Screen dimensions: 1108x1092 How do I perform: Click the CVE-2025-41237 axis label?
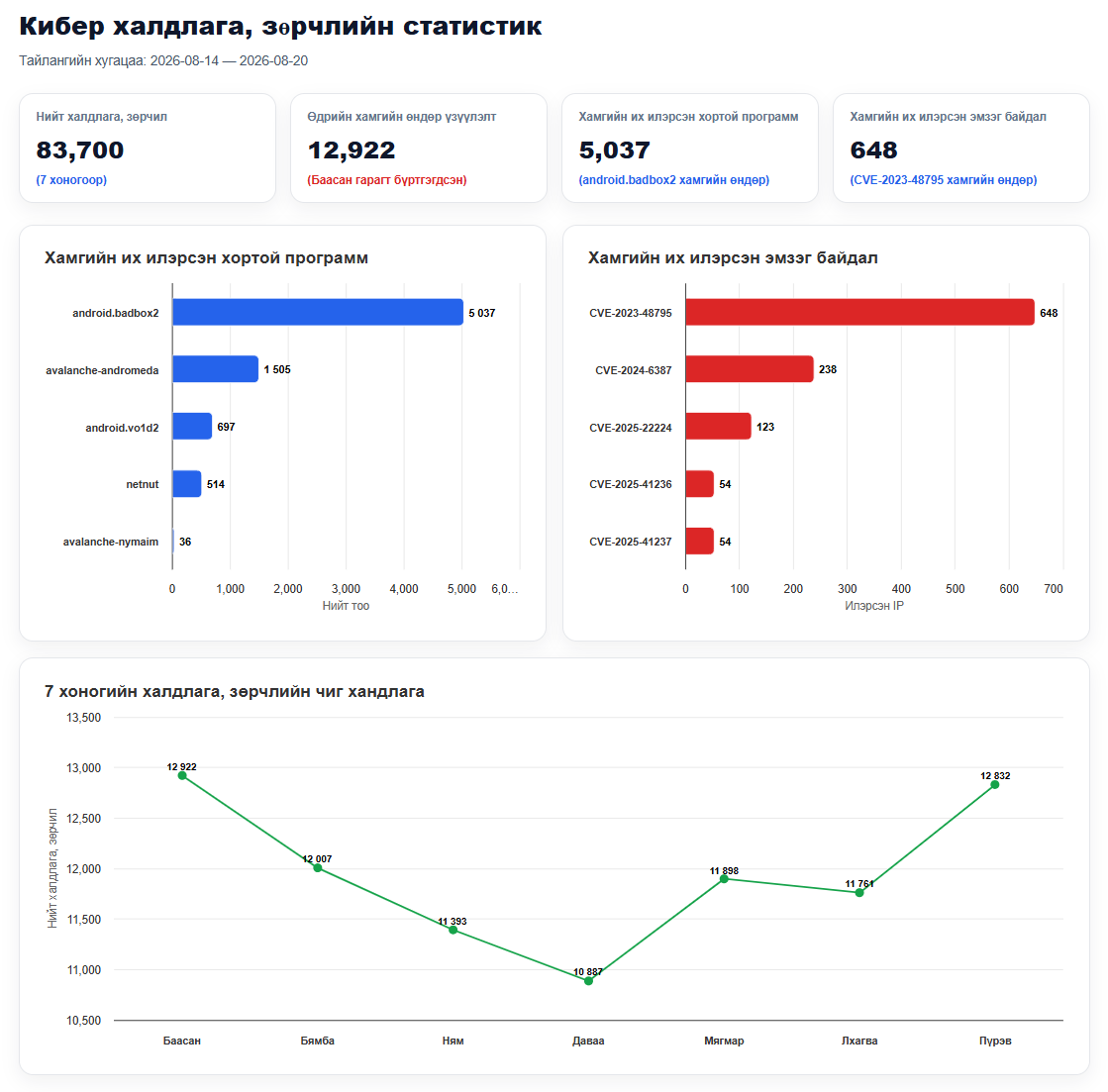tap(631, 542)
